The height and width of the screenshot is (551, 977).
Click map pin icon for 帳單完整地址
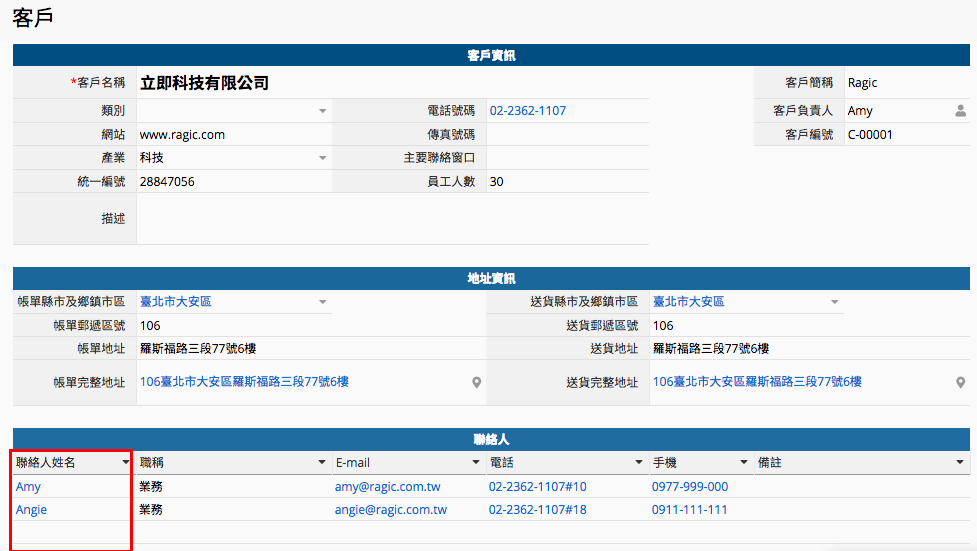tap(477, 382)
